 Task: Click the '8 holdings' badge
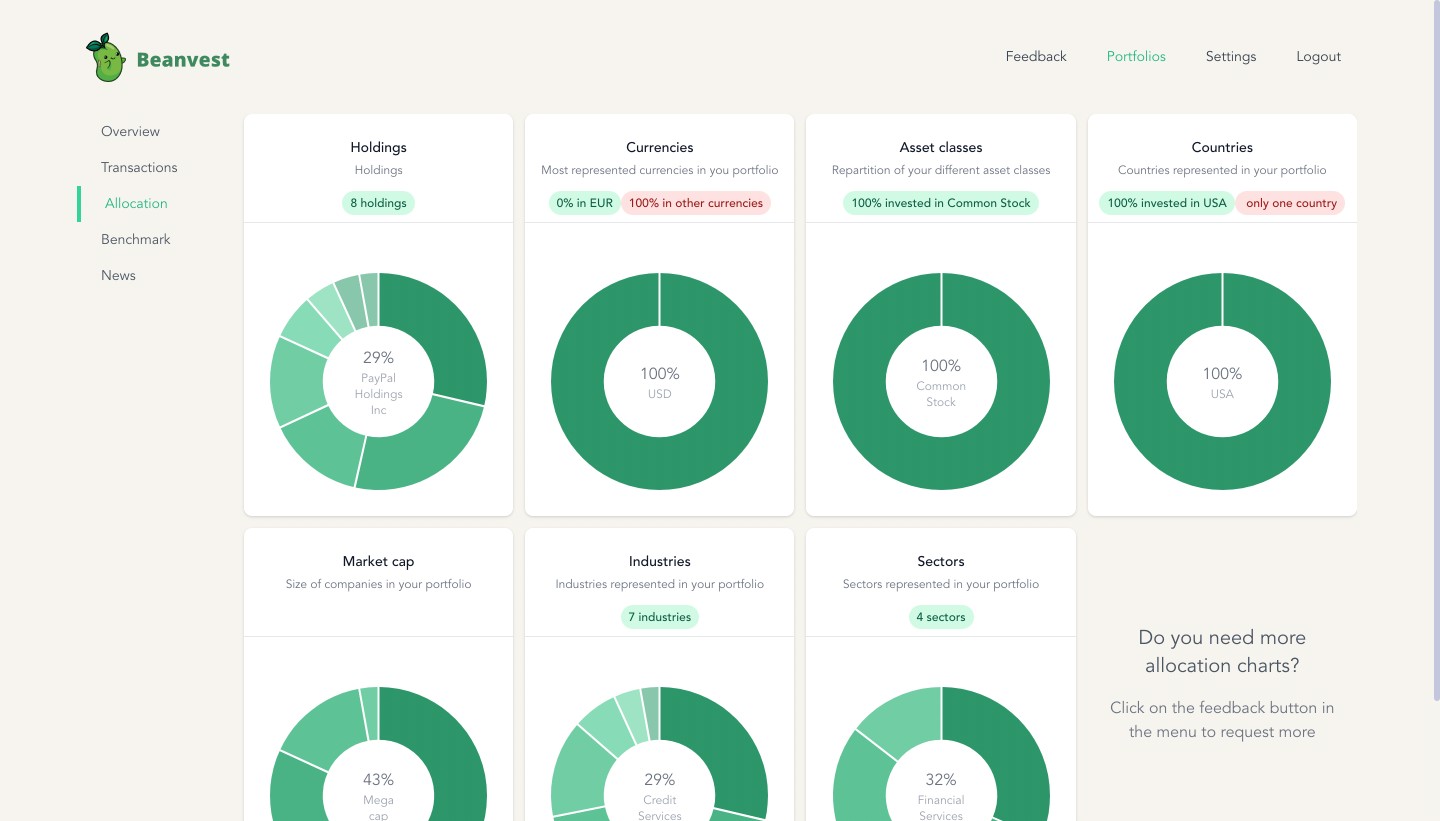378,203
